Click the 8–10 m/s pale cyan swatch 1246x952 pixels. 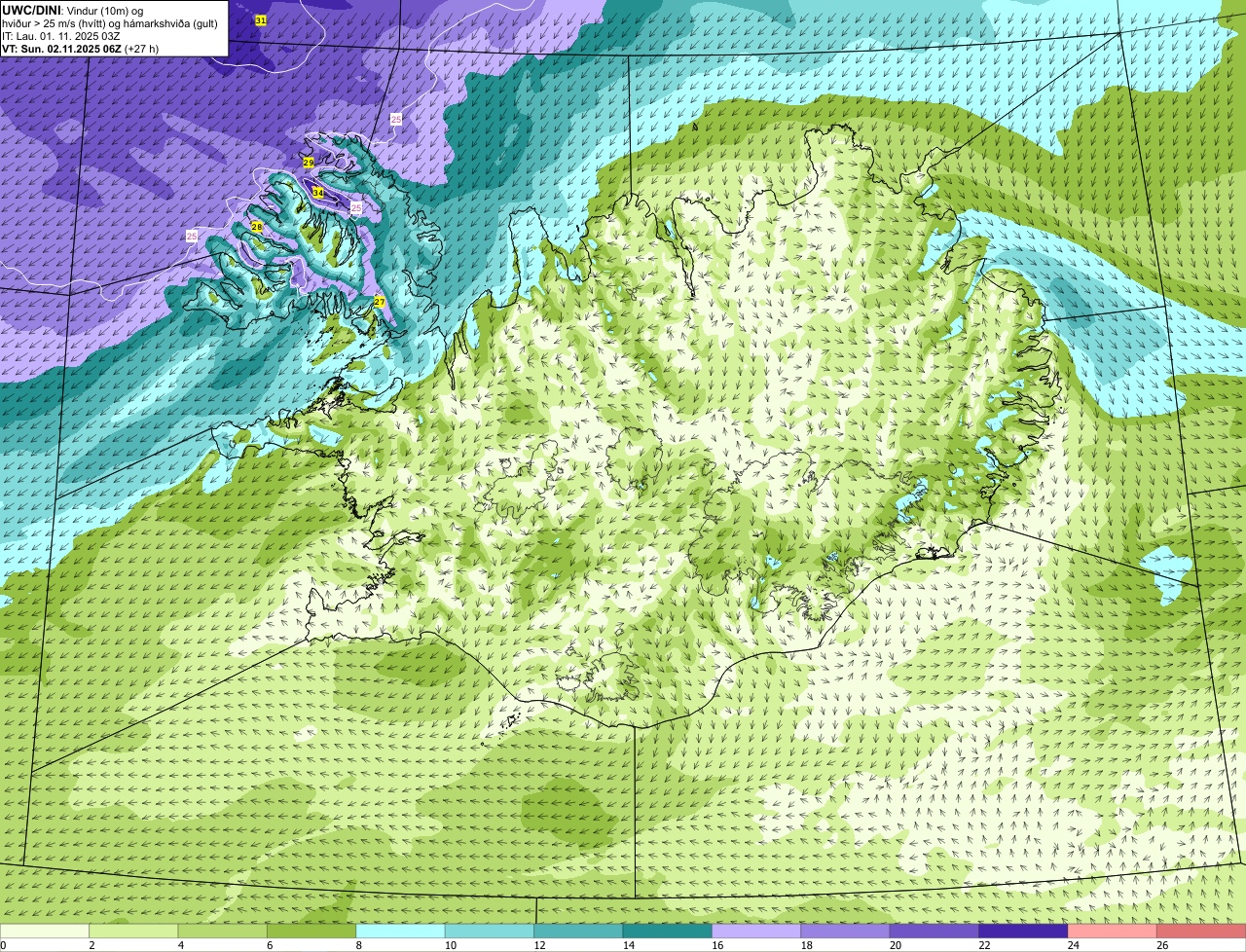pos(401,931)
